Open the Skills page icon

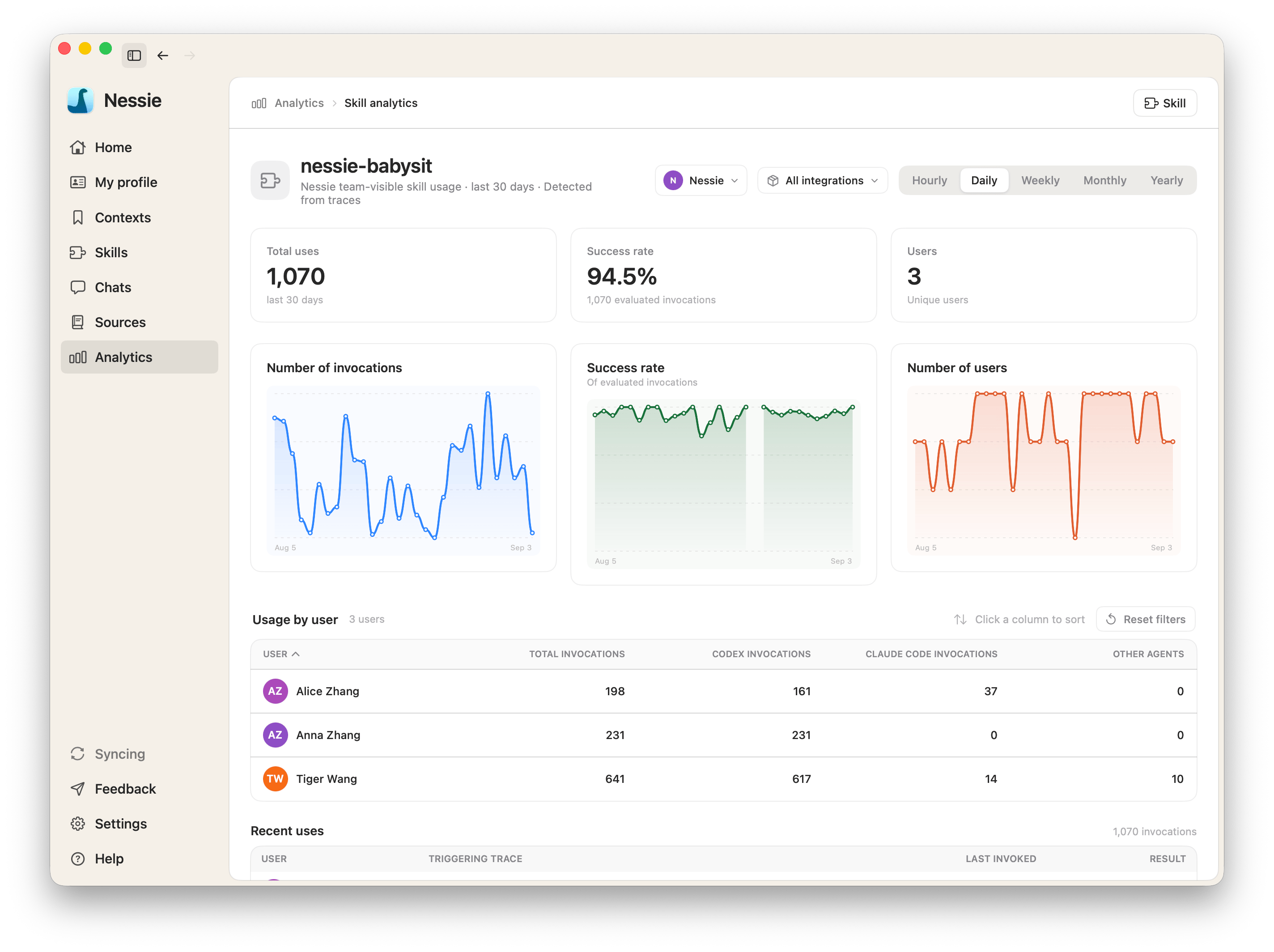[x=78, y=252]
